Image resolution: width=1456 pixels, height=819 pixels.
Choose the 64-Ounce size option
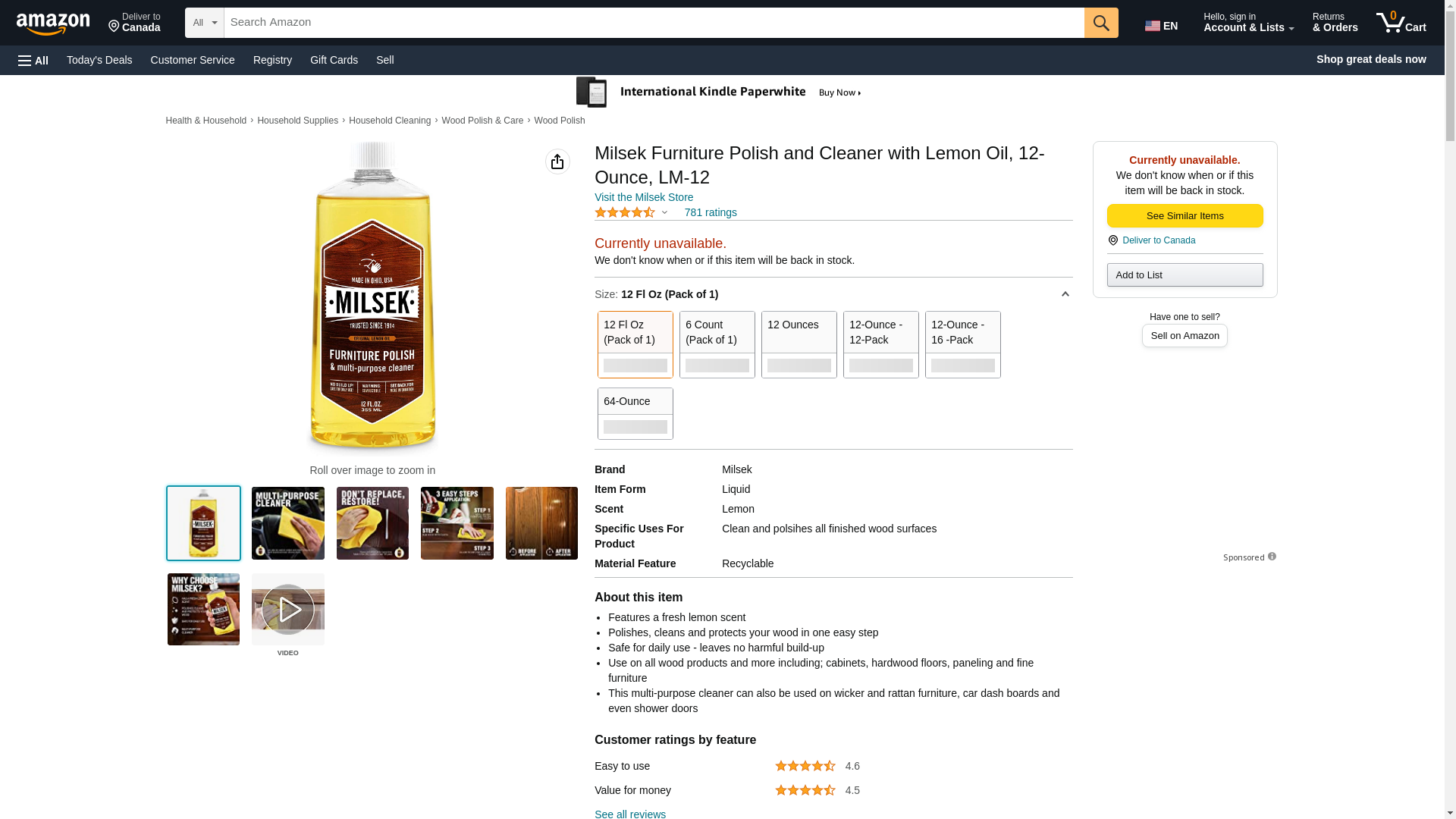tap(635, 413)
